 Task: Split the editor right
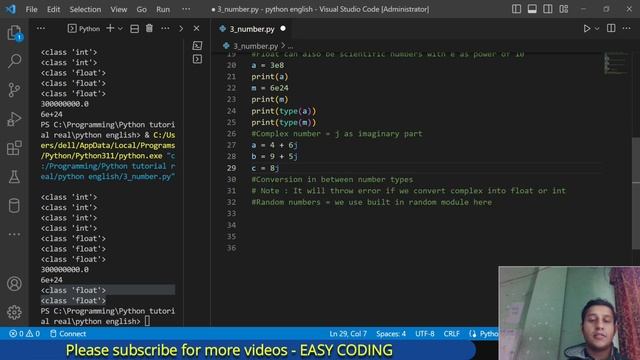[x=611, y=28]
